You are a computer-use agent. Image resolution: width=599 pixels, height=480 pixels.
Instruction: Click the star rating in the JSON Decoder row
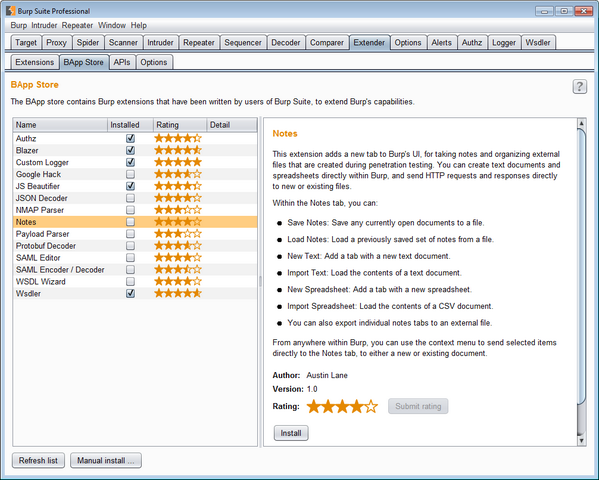tap(178, 198)
